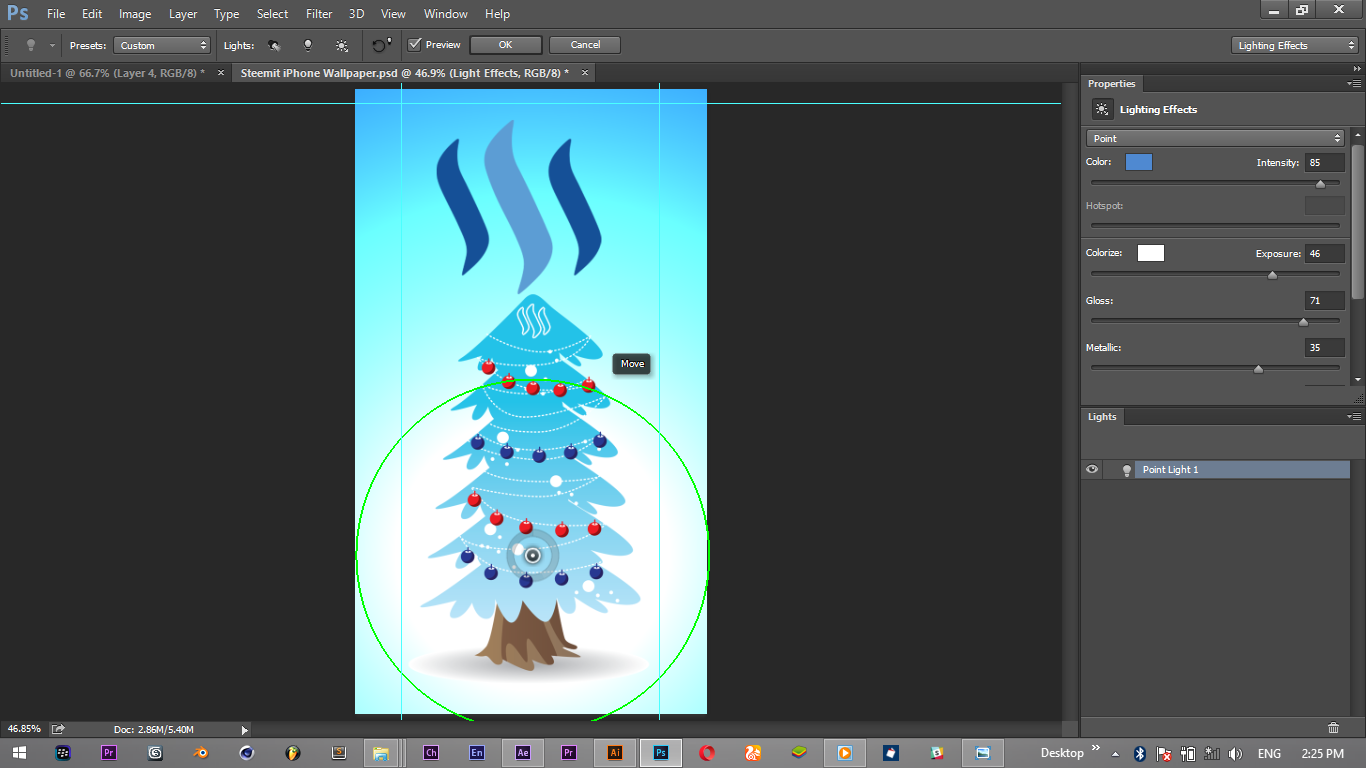
Task: Add a new Point Light
Action: click(x=308, y=45)
